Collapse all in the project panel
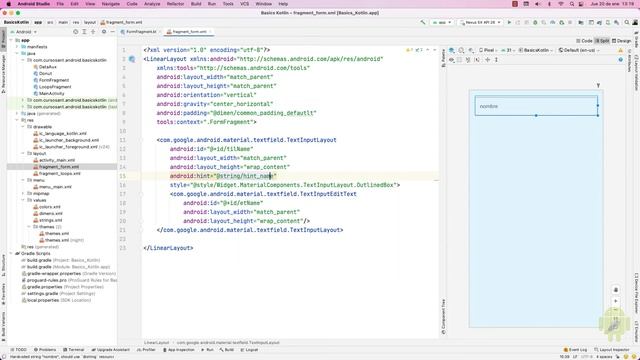This screenshot has width=640, height=360. [x=93, y=32]
